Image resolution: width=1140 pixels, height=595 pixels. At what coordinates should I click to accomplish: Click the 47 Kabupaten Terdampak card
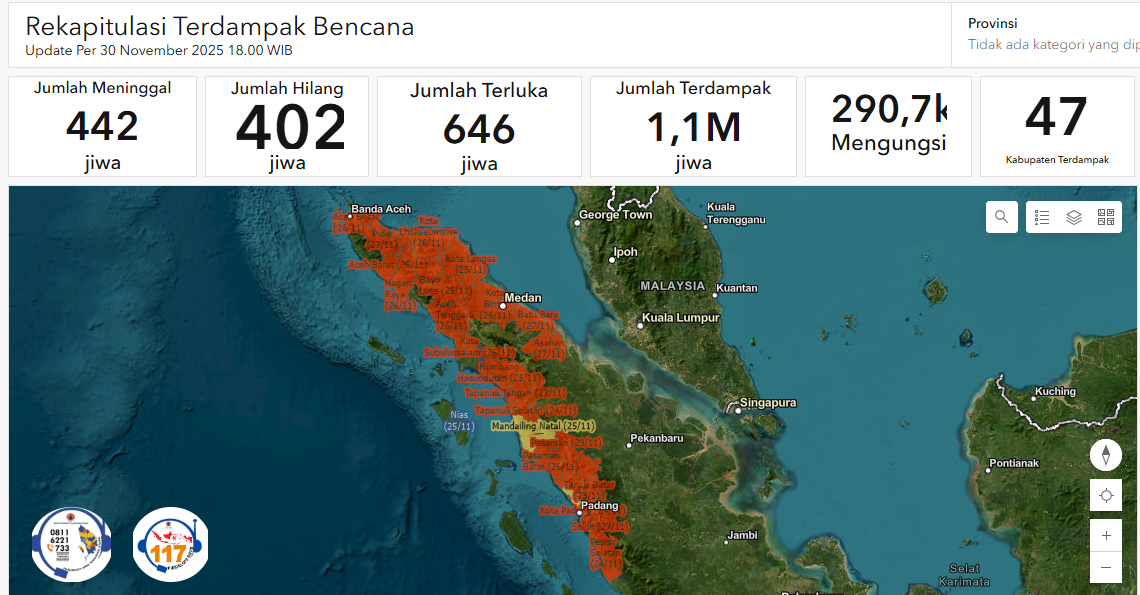(x=1057, y=126)
